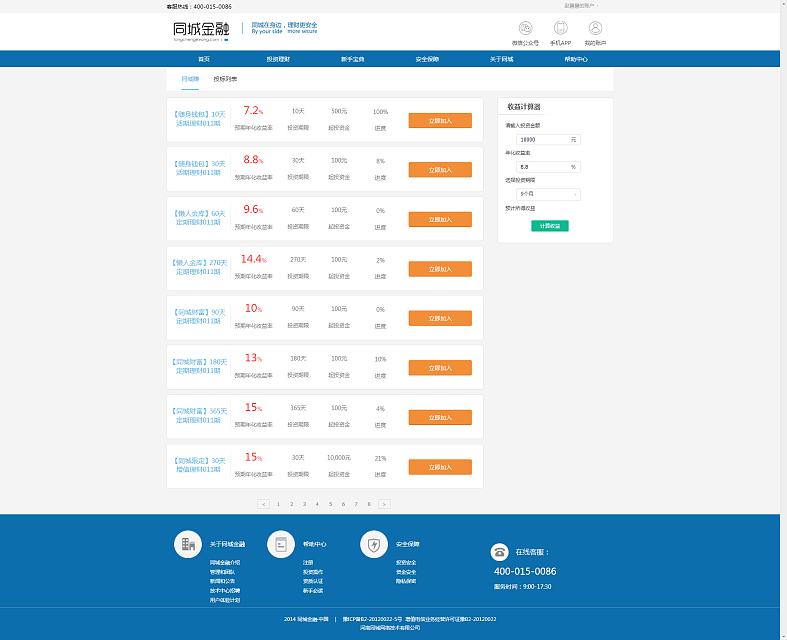Viewport: 787px width, 640px height.
Task: Join the 7.2% 10天 product with 立即加入
Action: (x=440, y=120)
